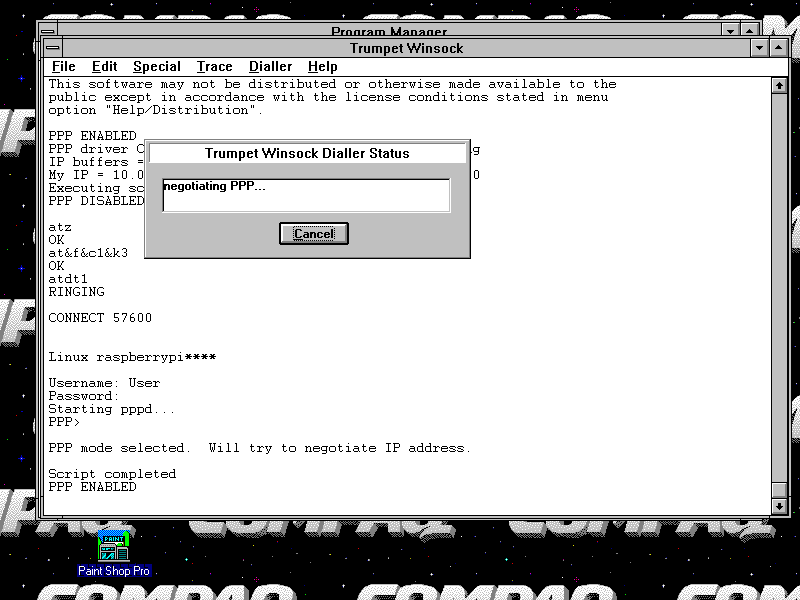This screenshot has height=600, width=800.
Task: Click the Trumpet Winsock Dialler Status title
Action: point(307,154)
